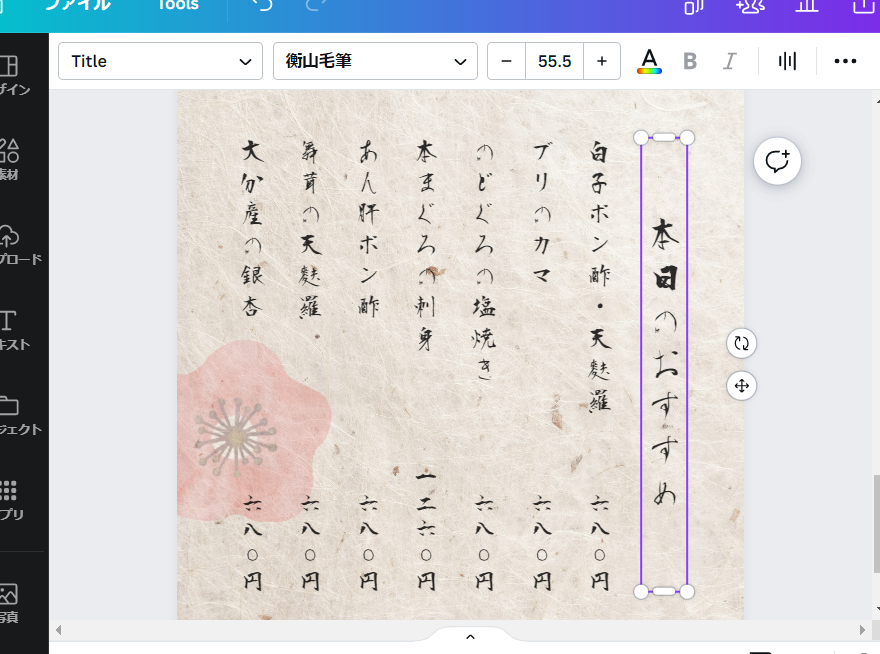Select the 本日のおすすめ title text
The width and height of the screenshot is (880, 654).
coord(664,363)
